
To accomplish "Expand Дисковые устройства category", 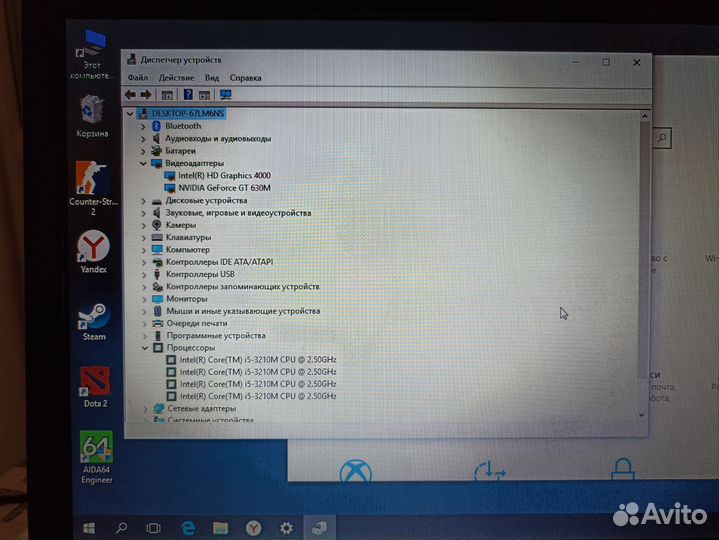I will [144, 201].
